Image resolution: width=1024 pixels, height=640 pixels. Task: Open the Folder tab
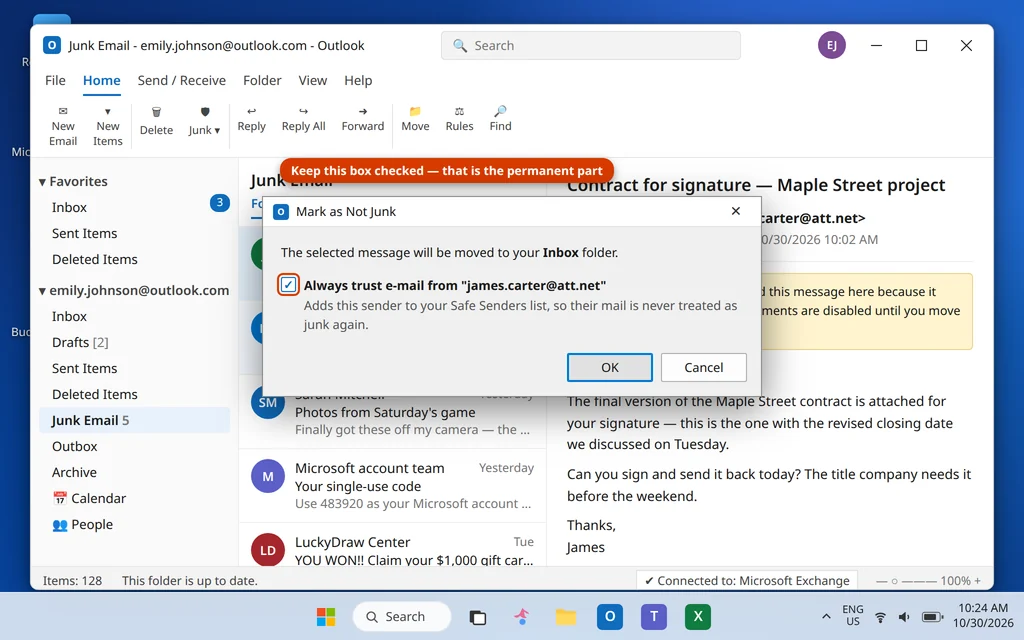click(262, 80)
